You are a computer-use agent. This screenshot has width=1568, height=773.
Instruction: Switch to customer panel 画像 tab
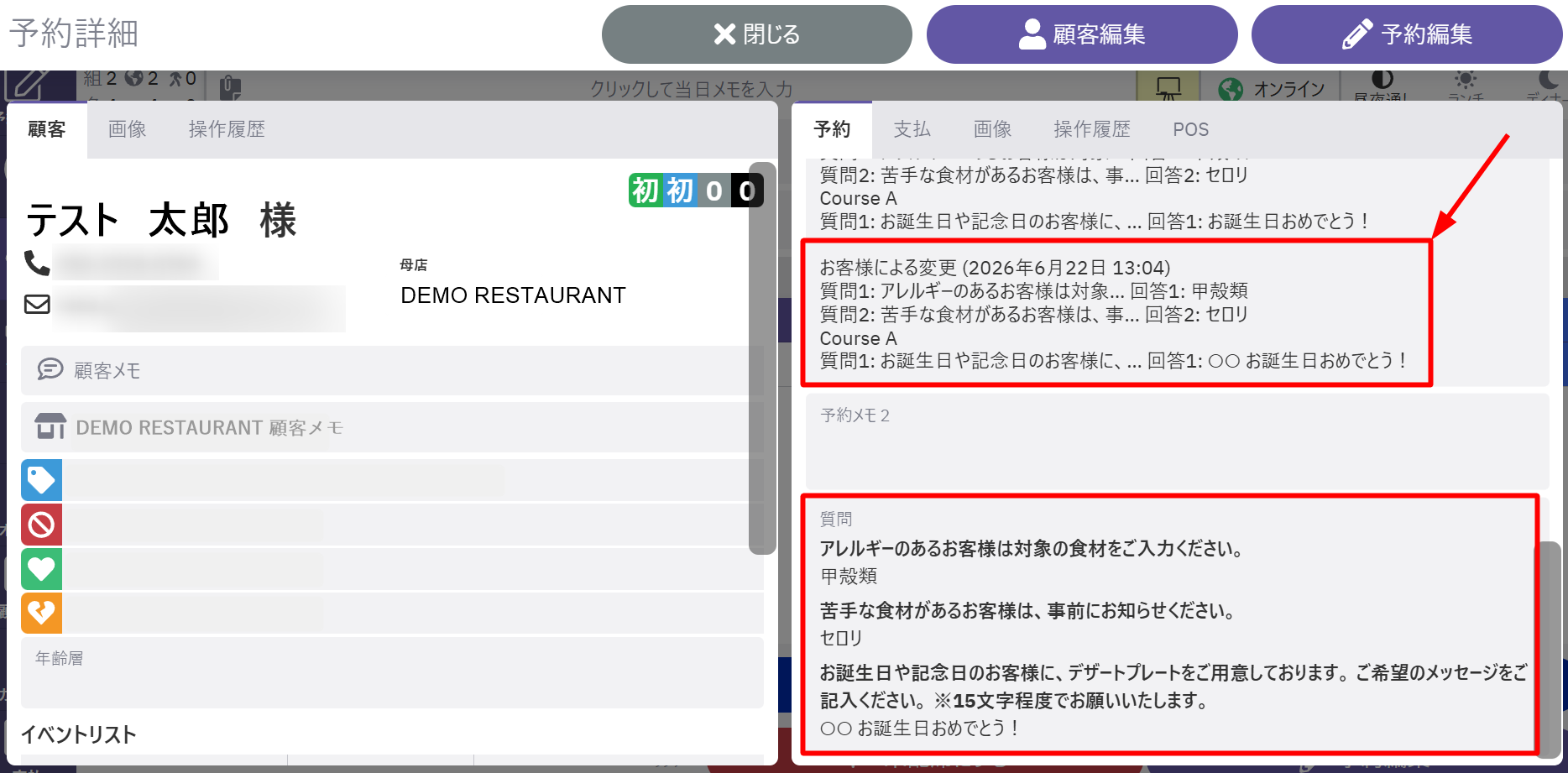point(127,129)
